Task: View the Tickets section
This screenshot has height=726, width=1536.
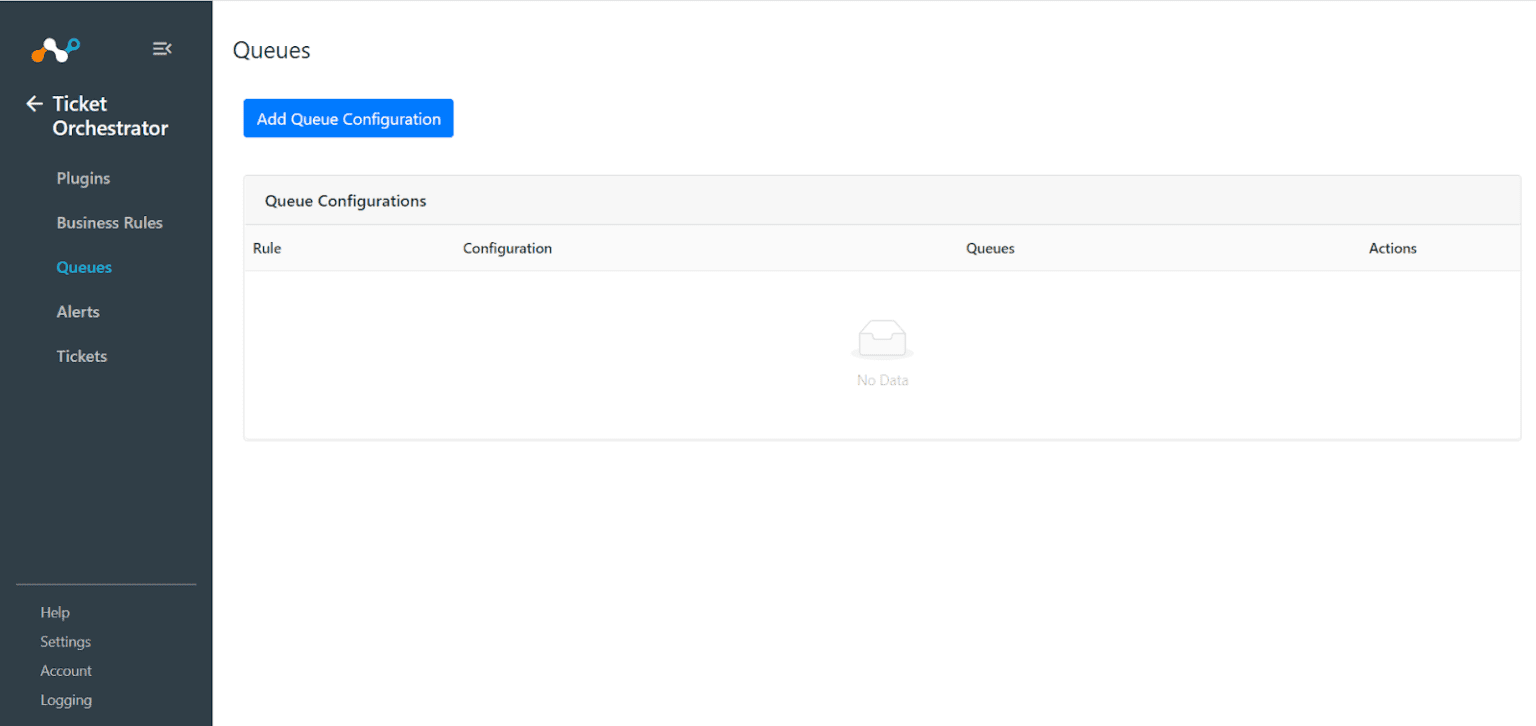Action: pos(81,355)
